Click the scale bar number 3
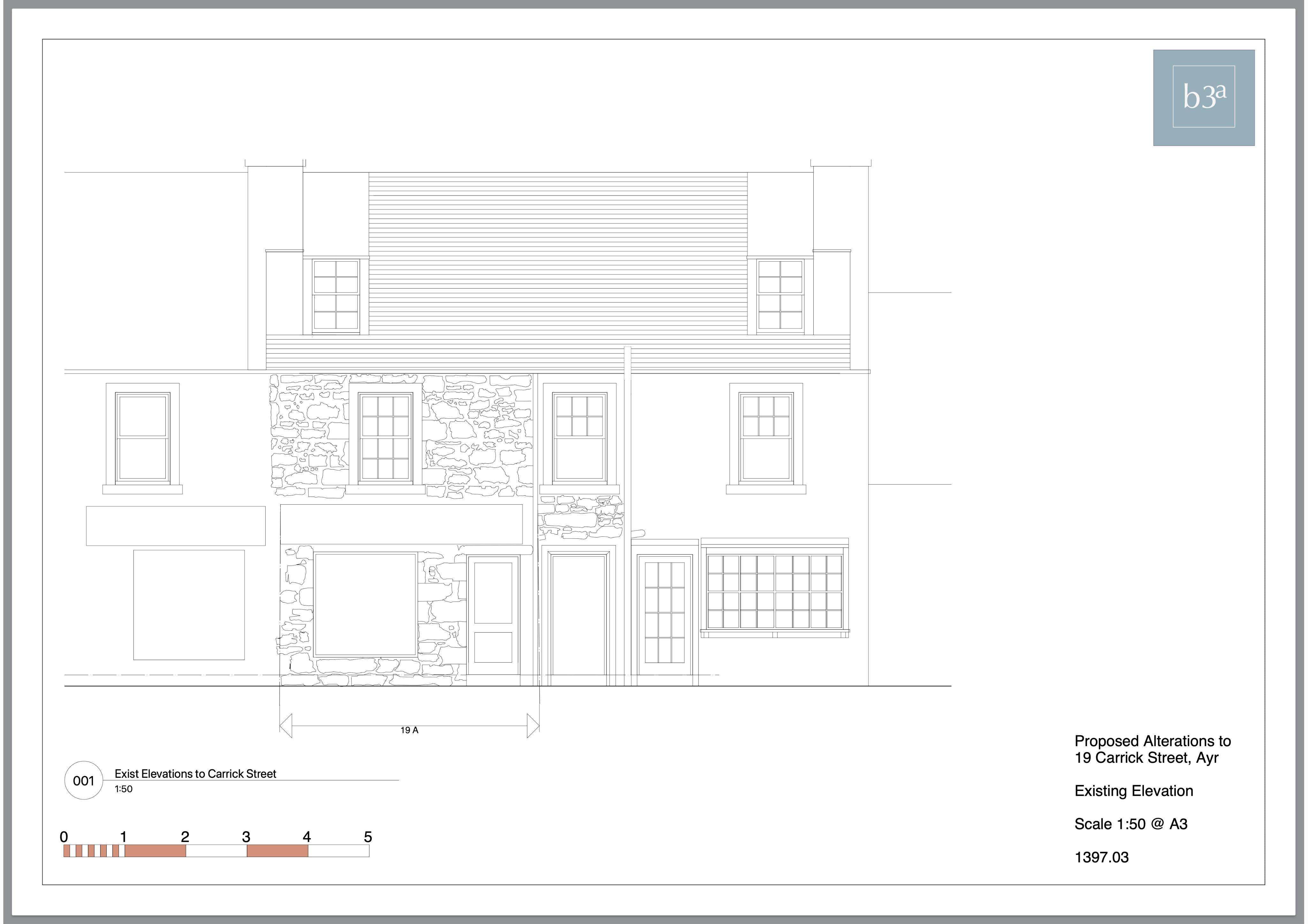This screenshot has width=1308, height=924. pyautogui.click(x=246, y=837)
